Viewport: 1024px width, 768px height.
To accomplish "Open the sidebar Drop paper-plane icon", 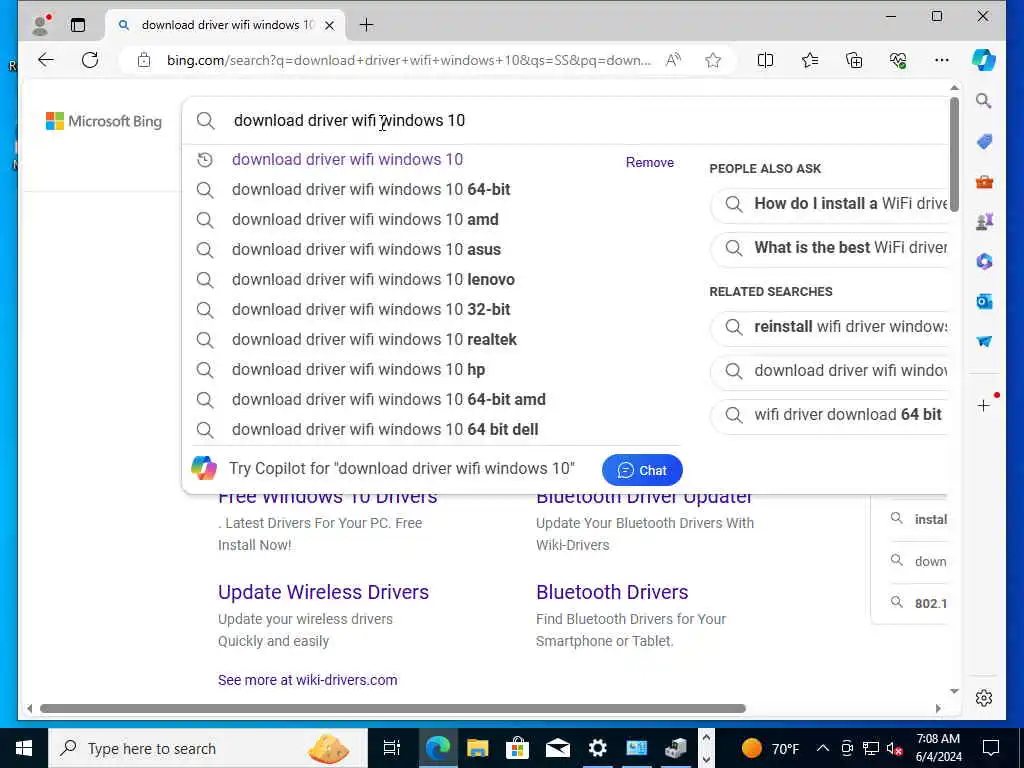I will point(984,342).
